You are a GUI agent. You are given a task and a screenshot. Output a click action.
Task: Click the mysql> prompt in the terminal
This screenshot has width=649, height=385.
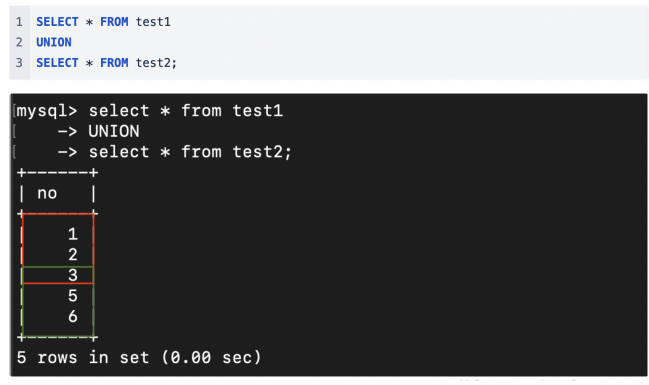click(x=47, y=111)
